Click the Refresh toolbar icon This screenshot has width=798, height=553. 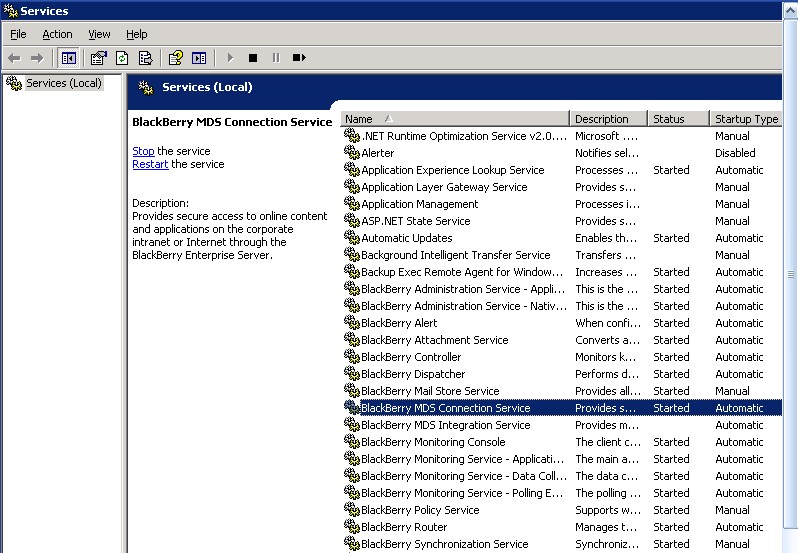point(122,58)
